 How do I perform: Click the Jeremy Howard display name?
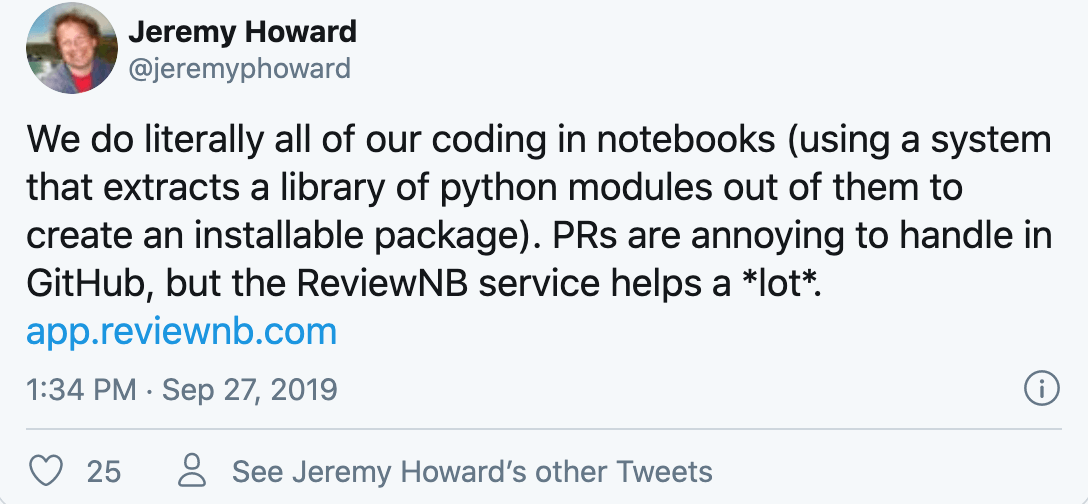tap(242, 32)
